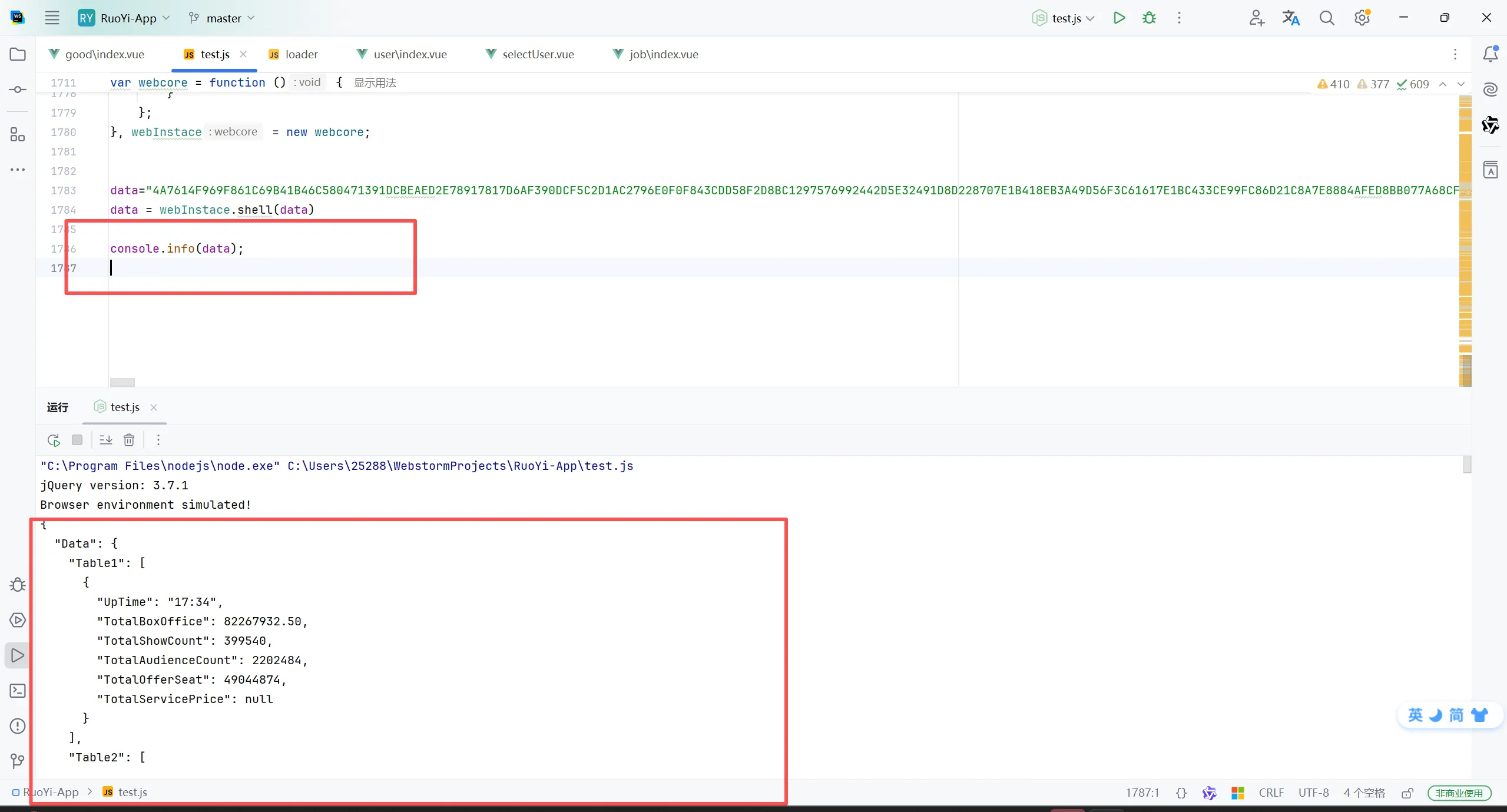Image resolution: width=1507 pixels, height=812 pixels.
Task: Switch to selectUser.vue editor tab
Action: tap(537, 54)
